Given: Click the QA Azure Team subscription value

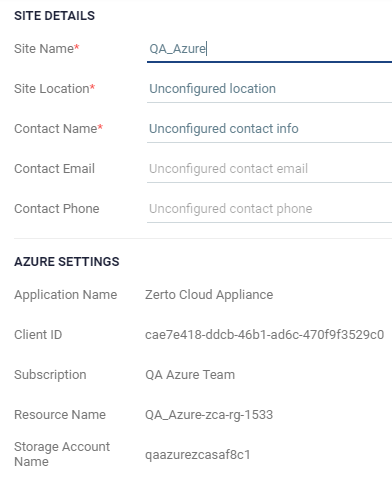Looking at the screenshot, I should click(x=190, y=375).
